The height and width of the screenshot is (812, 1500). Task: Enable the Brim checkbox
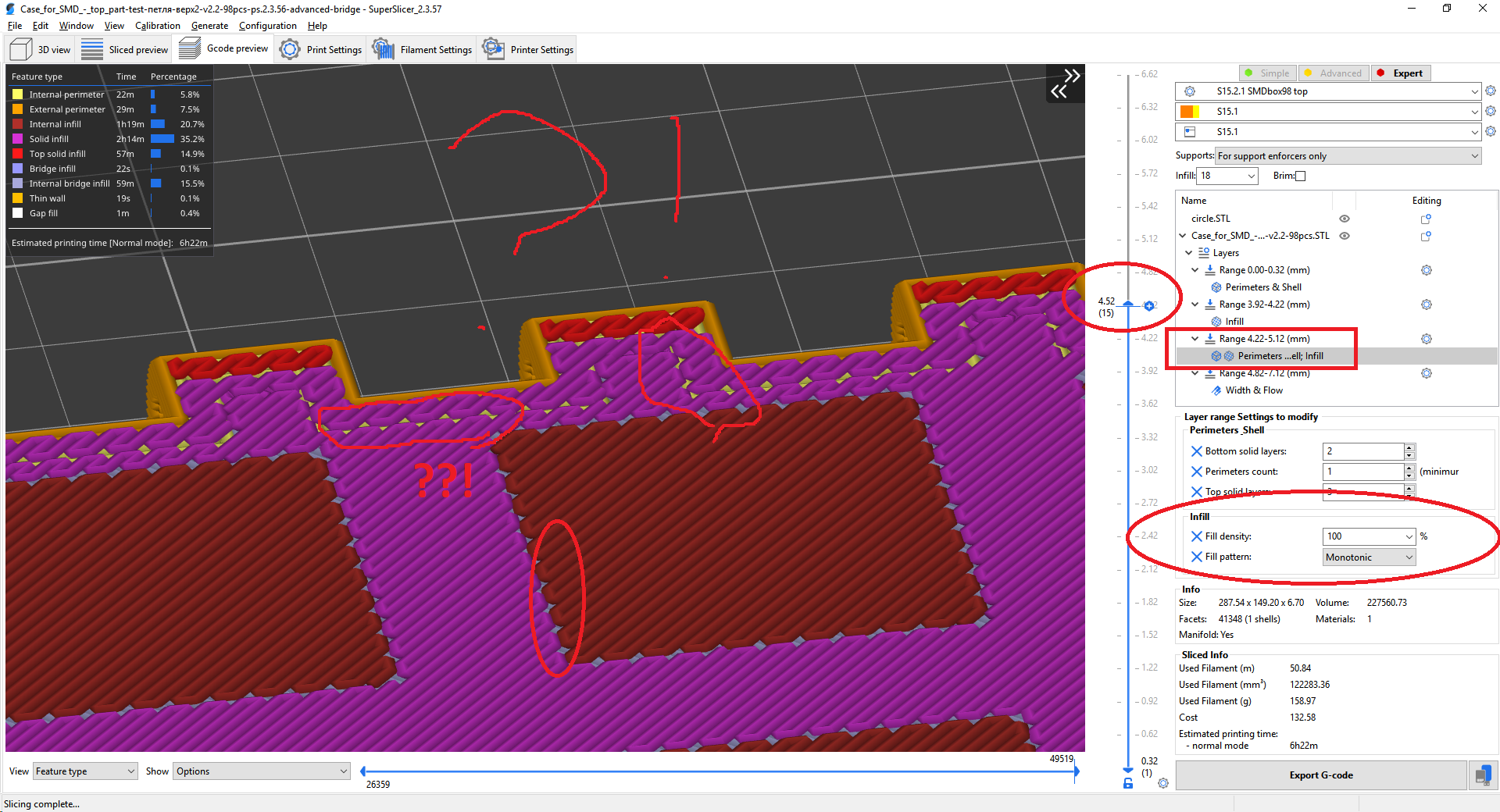(1300, 176)
